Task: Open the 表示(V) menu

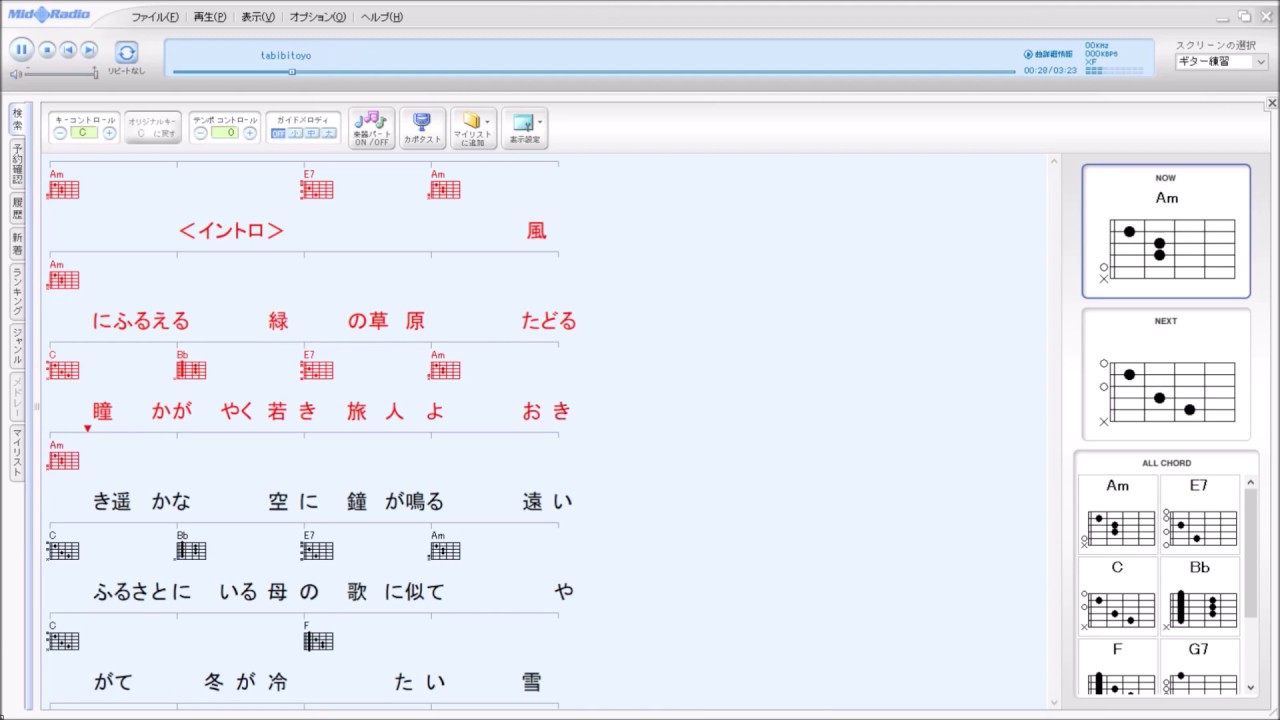Action: 258,17
